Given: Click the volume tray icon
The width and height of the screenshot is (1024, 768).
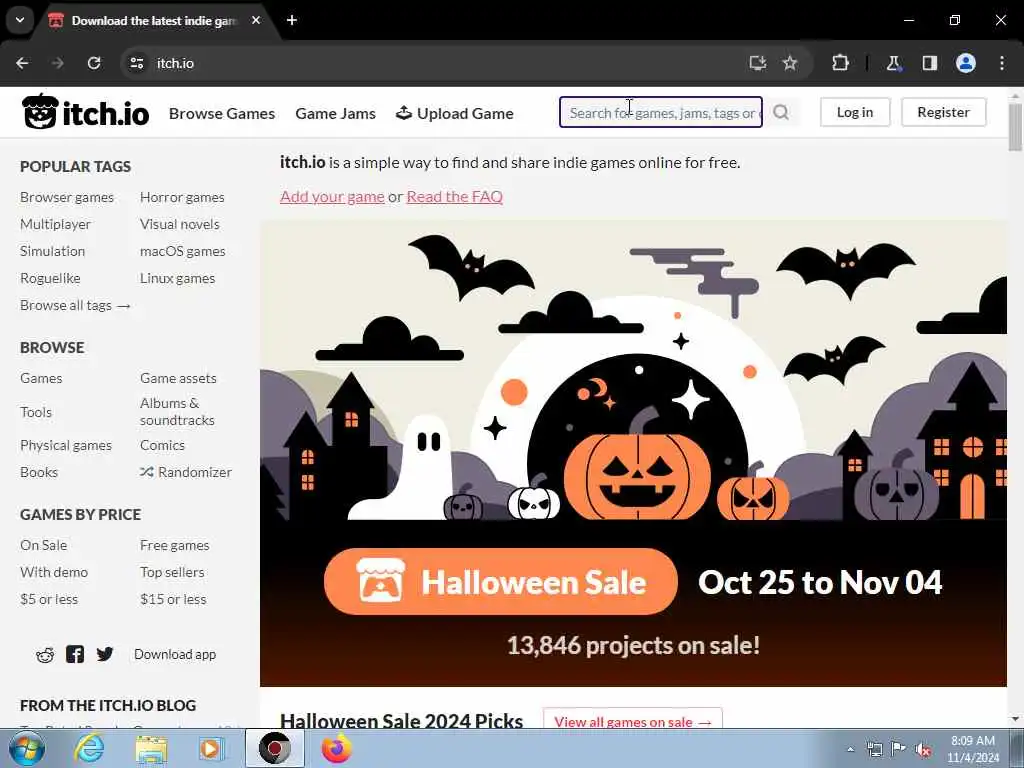Looking at the screenshot, I should click(923, 750).
